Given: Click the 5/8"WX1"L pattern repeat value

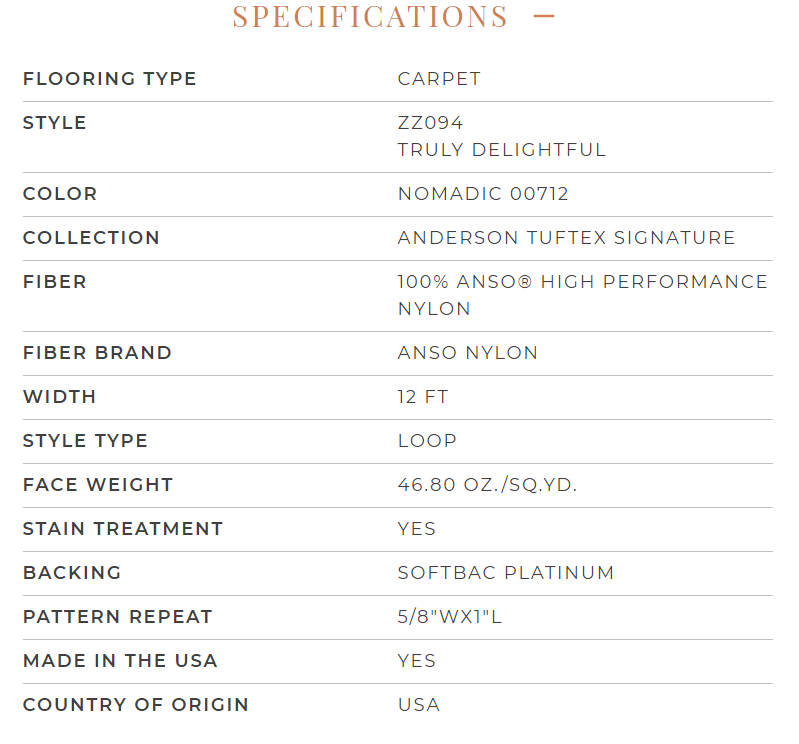Looking at the screenshot, I should click(x=450, y=617).
